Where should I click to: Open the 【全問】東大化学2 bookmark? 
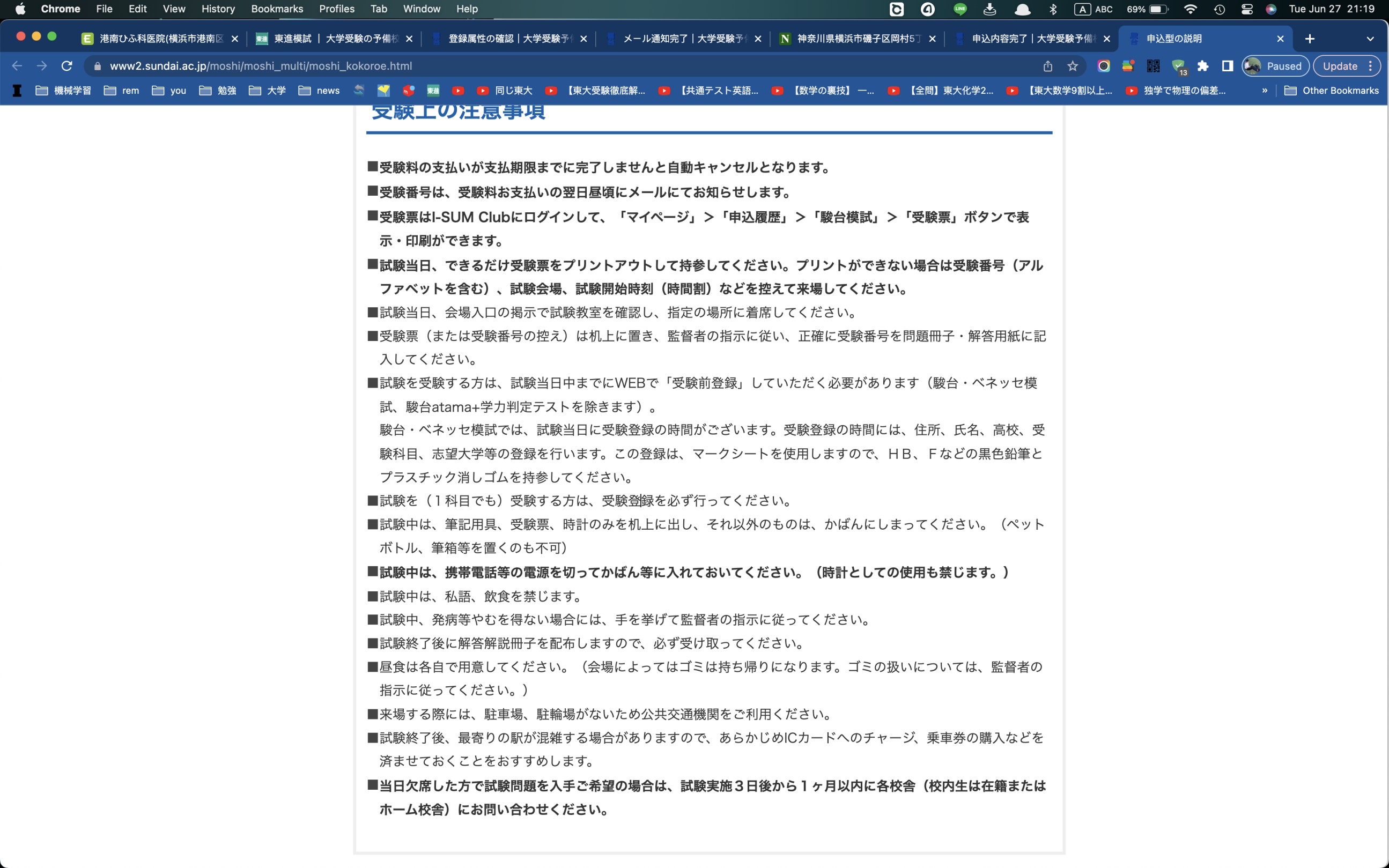[941, 91]
